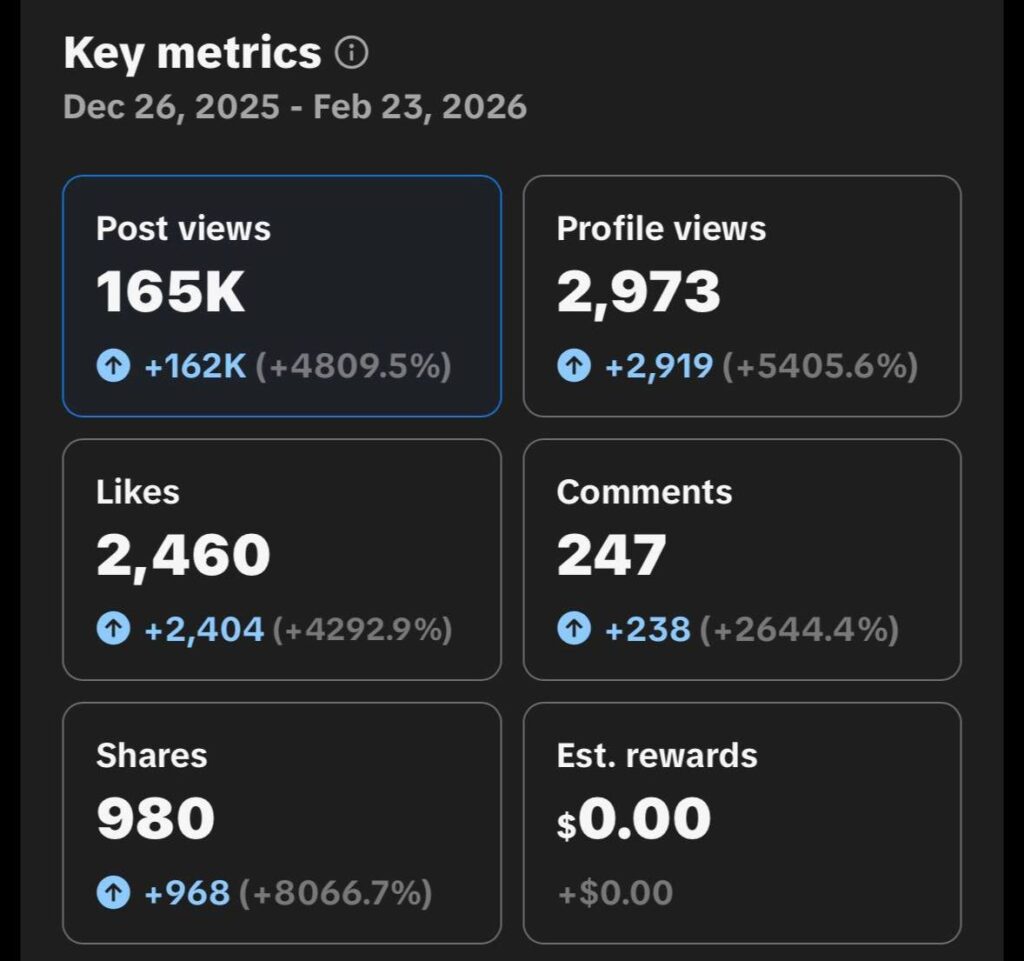The image size is (1024, 961).
Task: Select the Profile views metric card
Action: click(742, 296)
